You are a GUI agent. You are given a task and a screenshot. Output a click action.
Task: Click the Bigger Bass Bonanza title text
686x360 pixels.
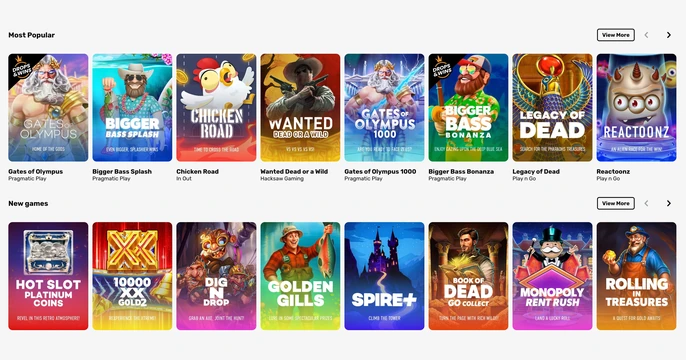point(461,171)
